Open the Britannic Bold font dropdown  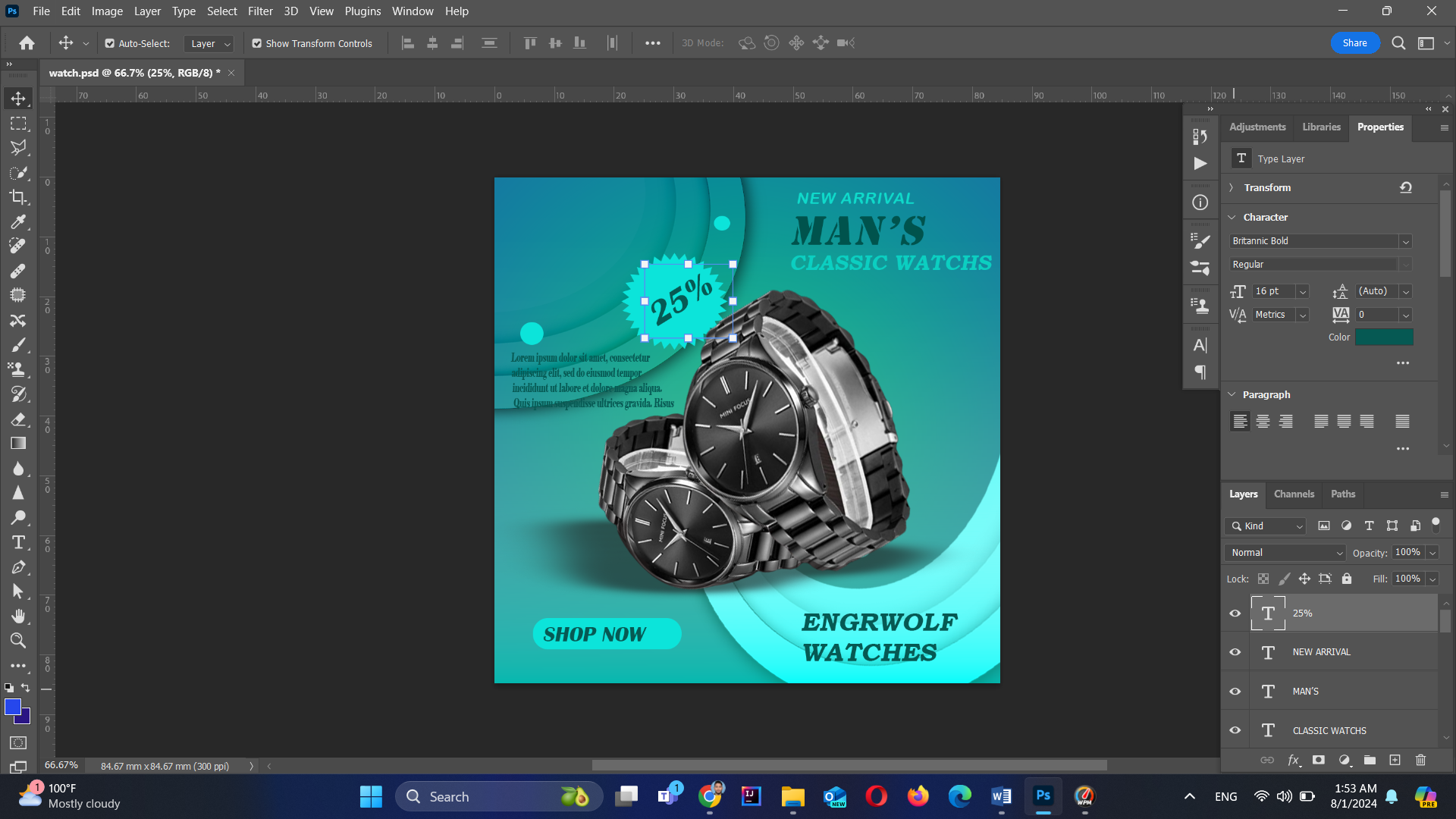[x=1405, y=241]
